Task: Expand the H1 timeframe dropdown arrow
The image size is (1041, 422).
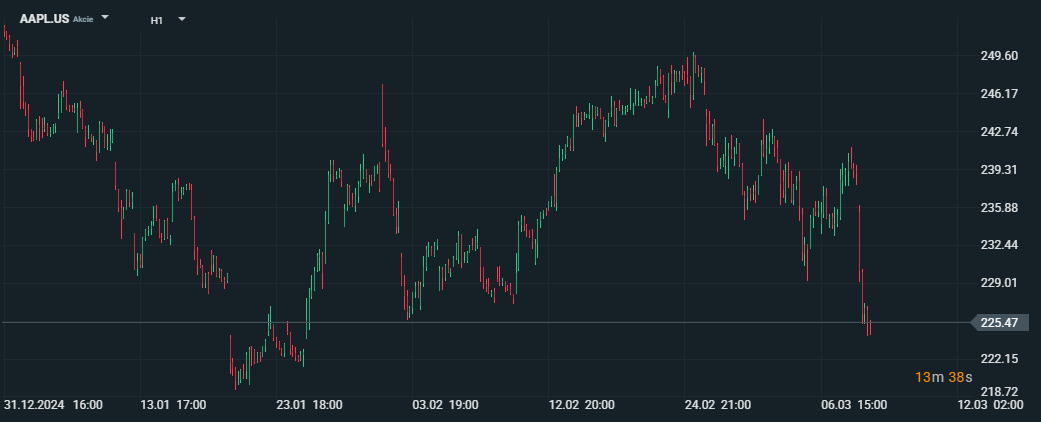Action: click(182, 19)
